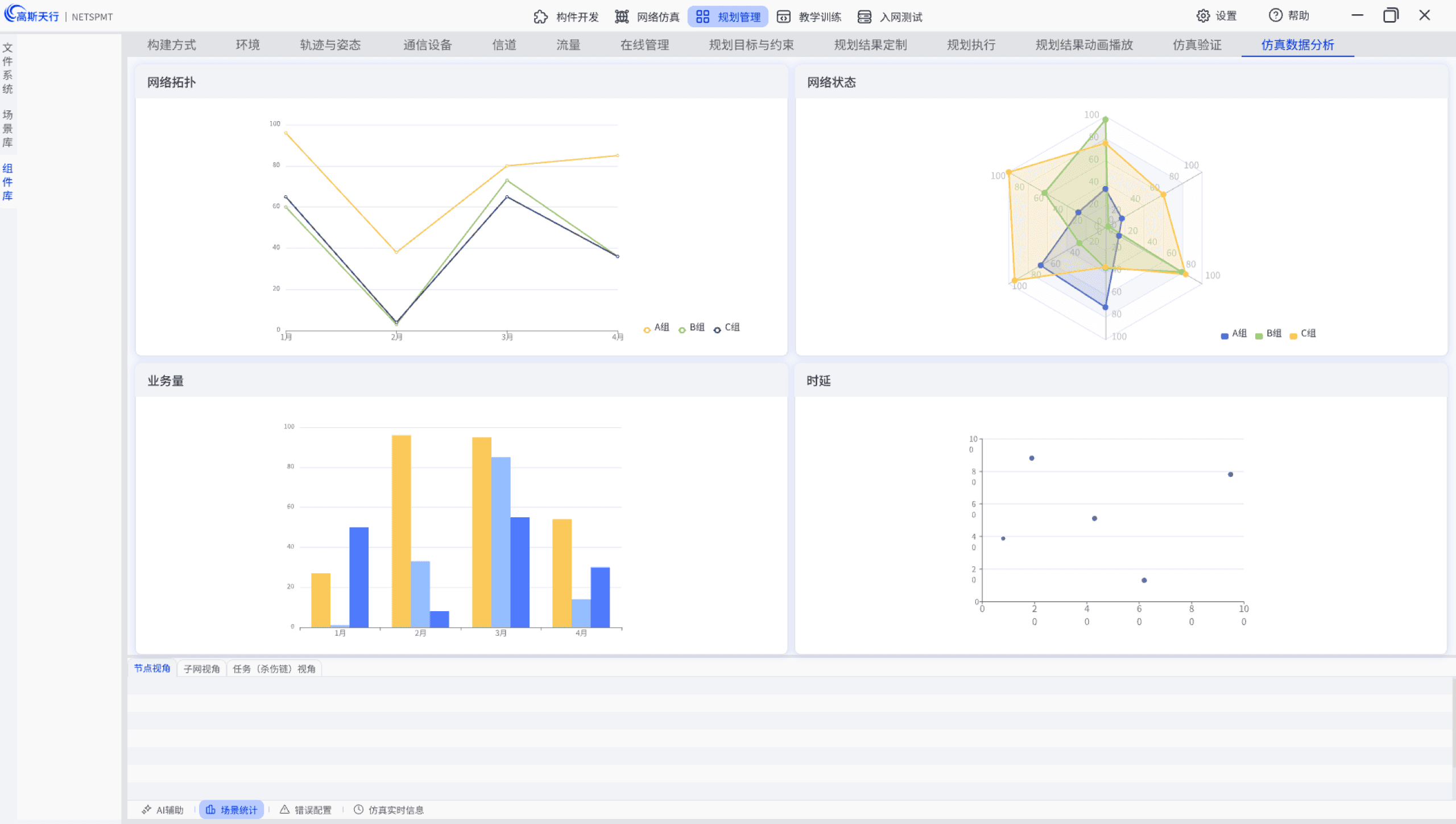1456x824 pixels.
Task: Select the 子网视角 tab
Action: (x=201, y=669)
